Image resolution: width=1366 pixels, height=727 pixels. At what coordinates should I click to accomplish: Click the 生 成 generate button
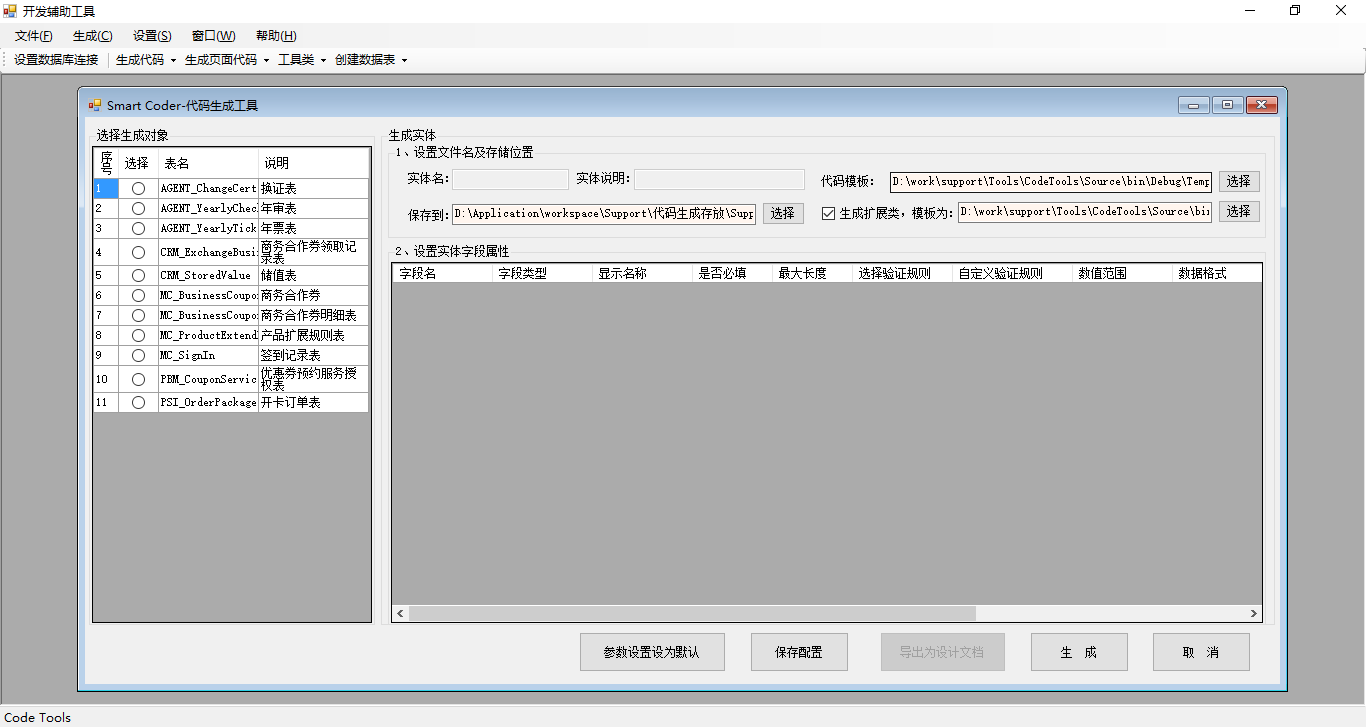[x=1079, y=652]
